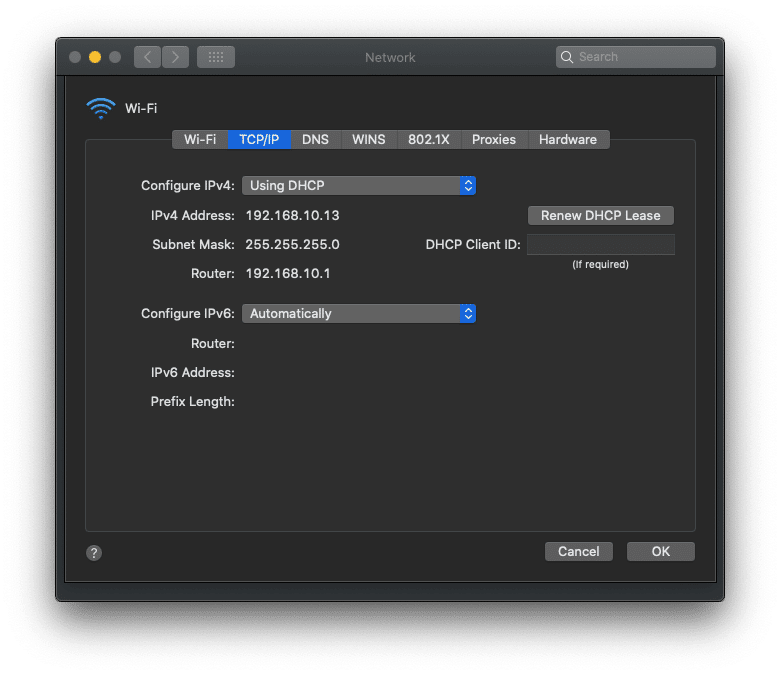Open help with the question mark button
780x675 pixels.
pyautogui.click(x=94, y=553)
